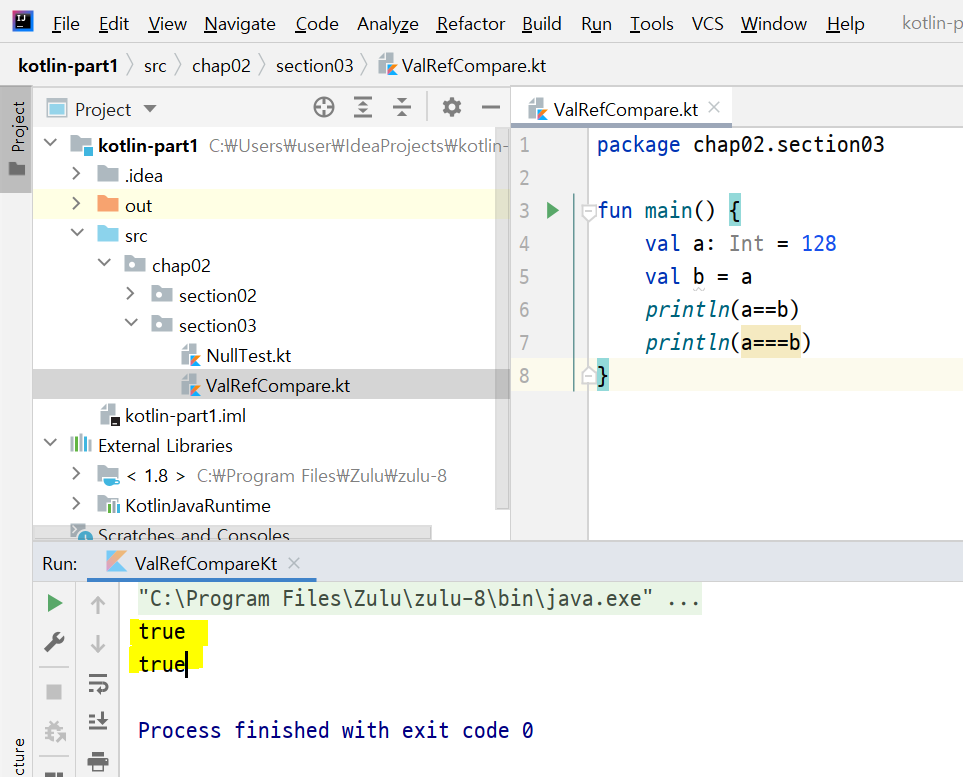
Task: Click kotlin-part1 in the breadcrumb bar
Action: pyautogui.click(x=68, y=65)
